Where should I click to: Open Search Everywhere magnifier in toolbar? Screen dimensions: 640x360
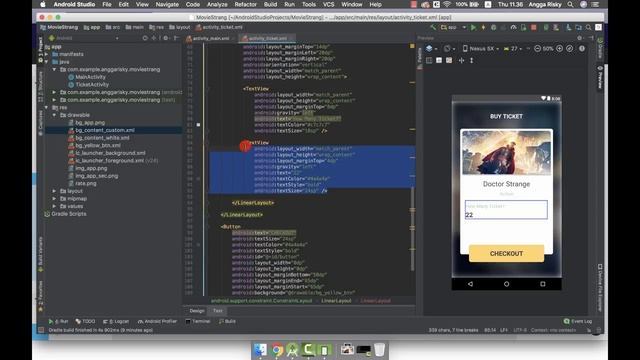(x=589, y=27)
